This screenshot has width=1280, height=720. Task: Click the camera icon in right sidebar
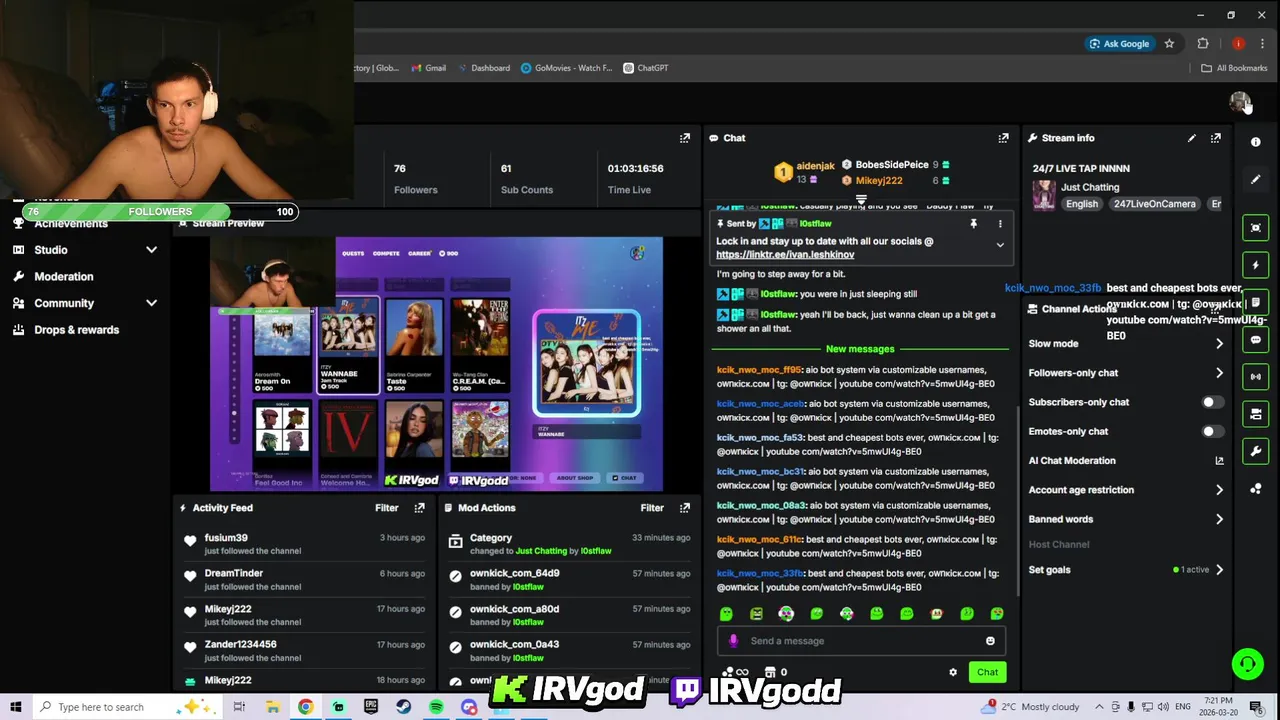point(1256,414)
